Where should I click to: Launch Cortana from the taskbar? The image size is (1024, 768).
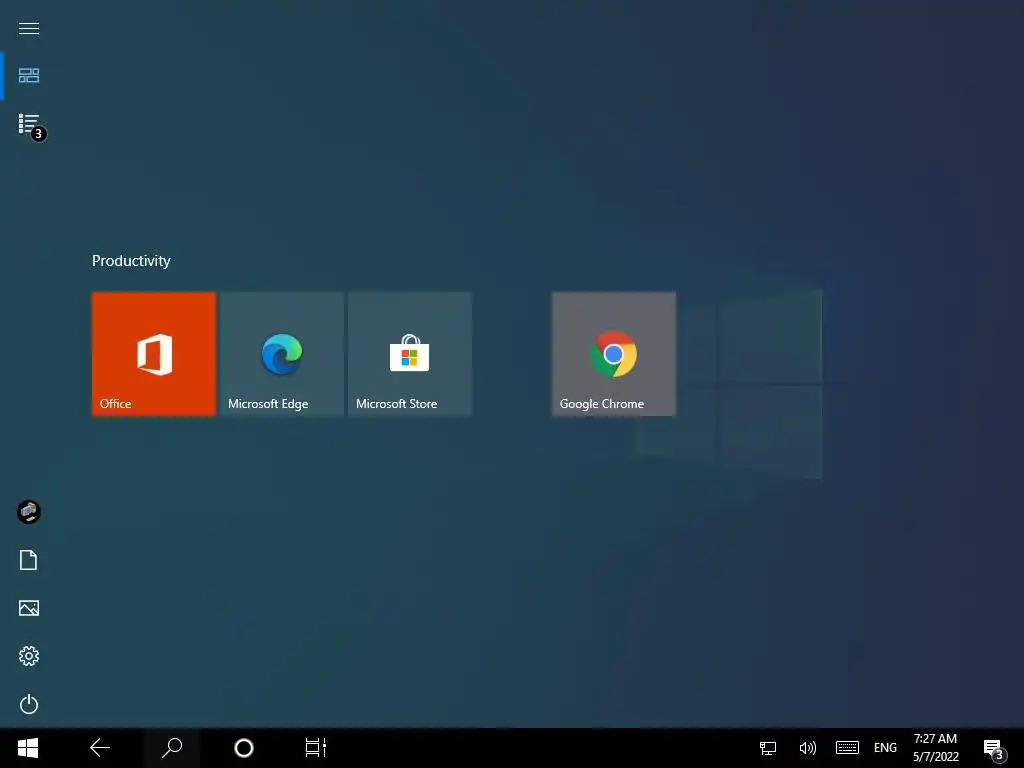pos(244,748)
